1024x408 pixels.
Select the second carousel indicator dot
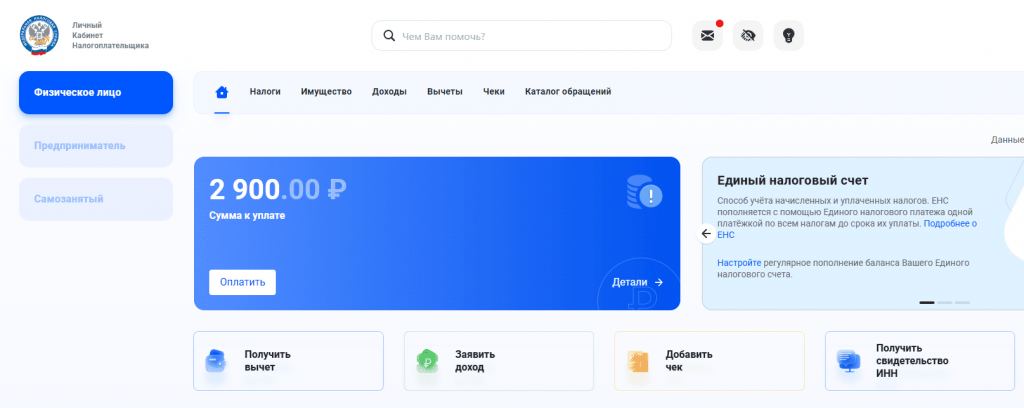tap(944, 302)
